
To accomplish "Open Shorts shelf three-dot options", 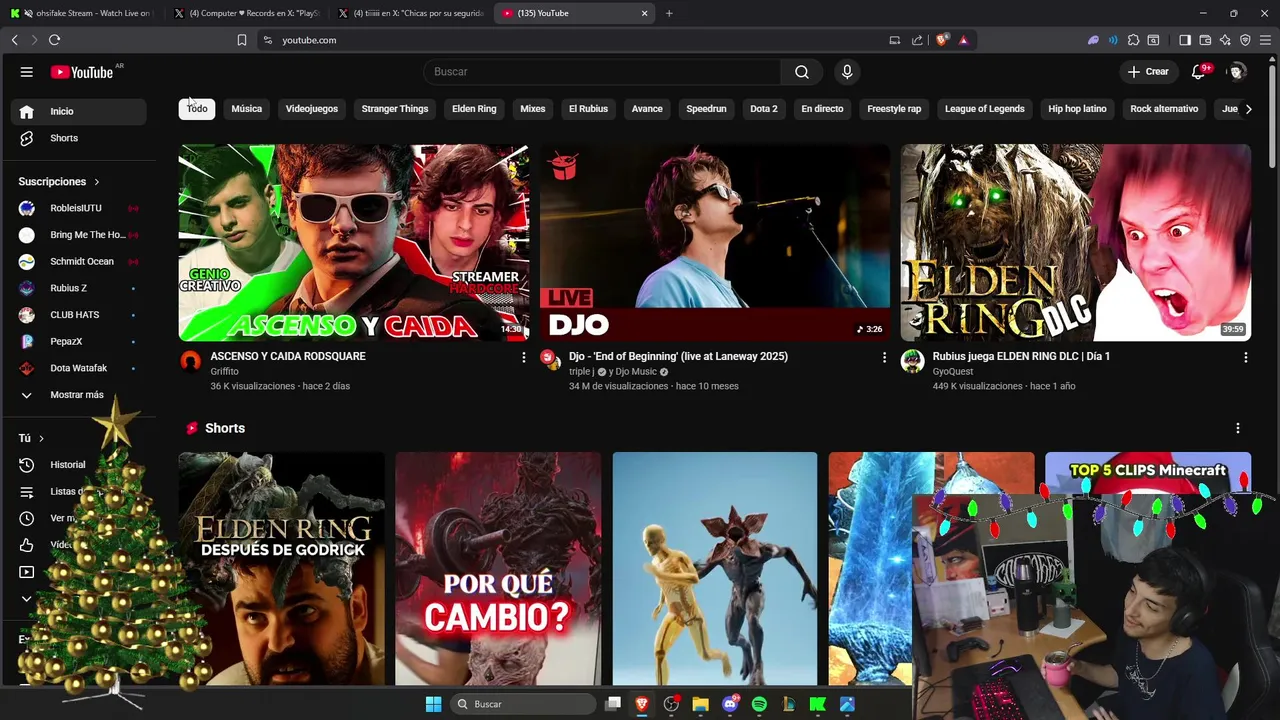I will pos(1237,428).
